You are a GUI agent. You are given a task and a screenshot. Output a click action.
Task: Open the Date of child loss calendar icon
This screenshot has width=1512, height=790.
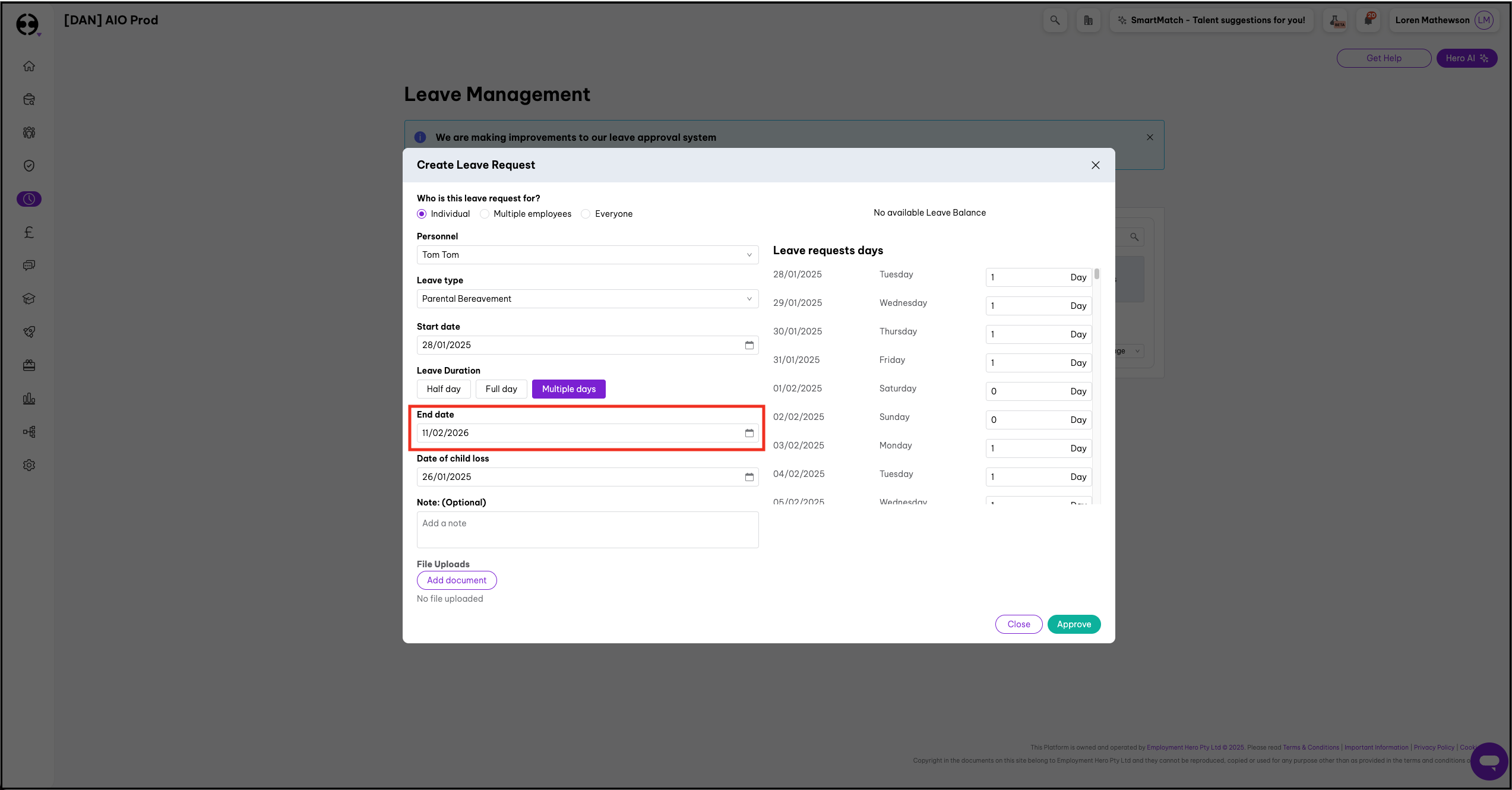click(x=749, y=477)
